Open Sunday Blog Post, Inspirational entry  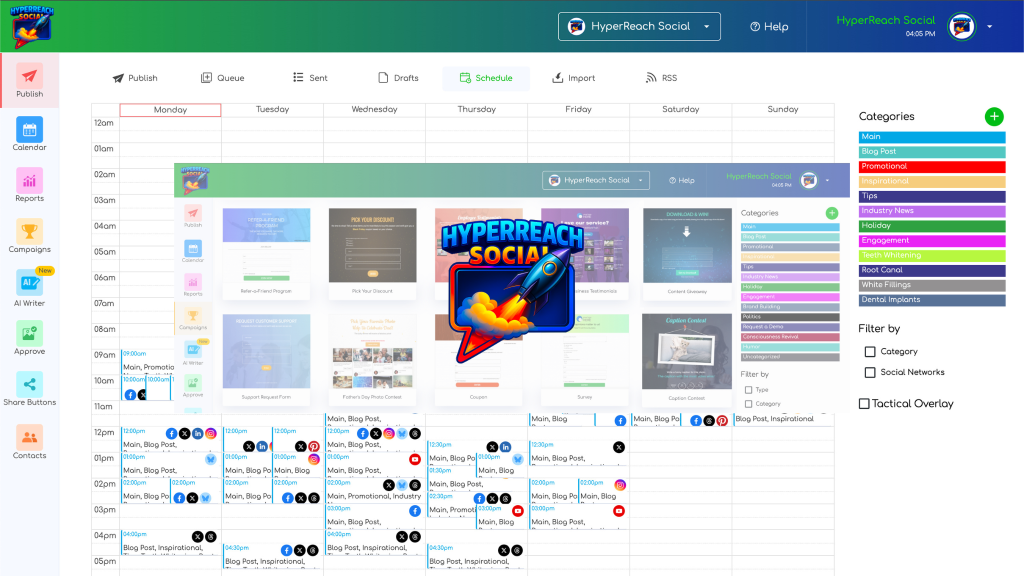(x=783, y=419)
